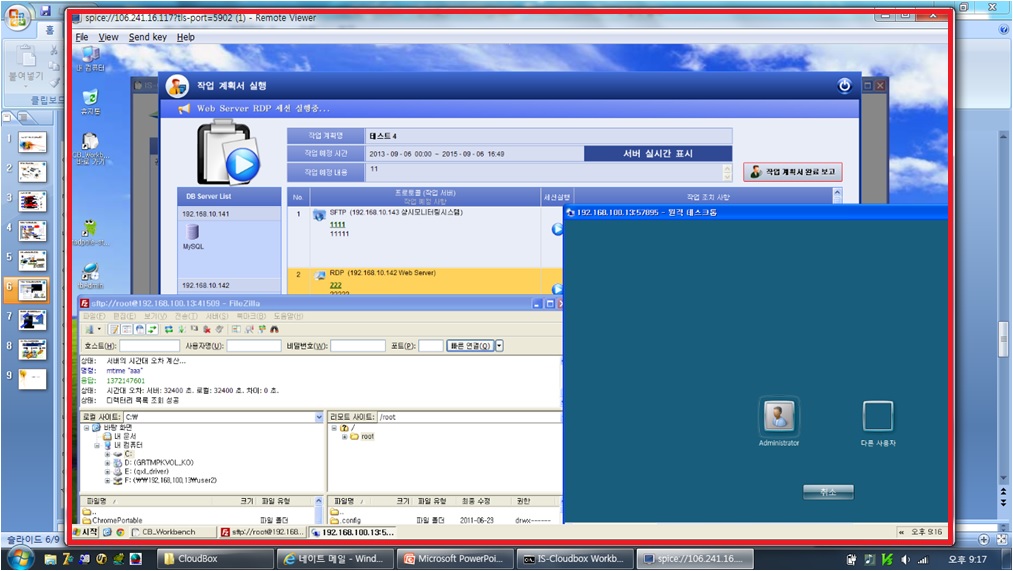Expand the D: drive tree node
This screenshot has width=1013, height=571.
click(108, 463)
